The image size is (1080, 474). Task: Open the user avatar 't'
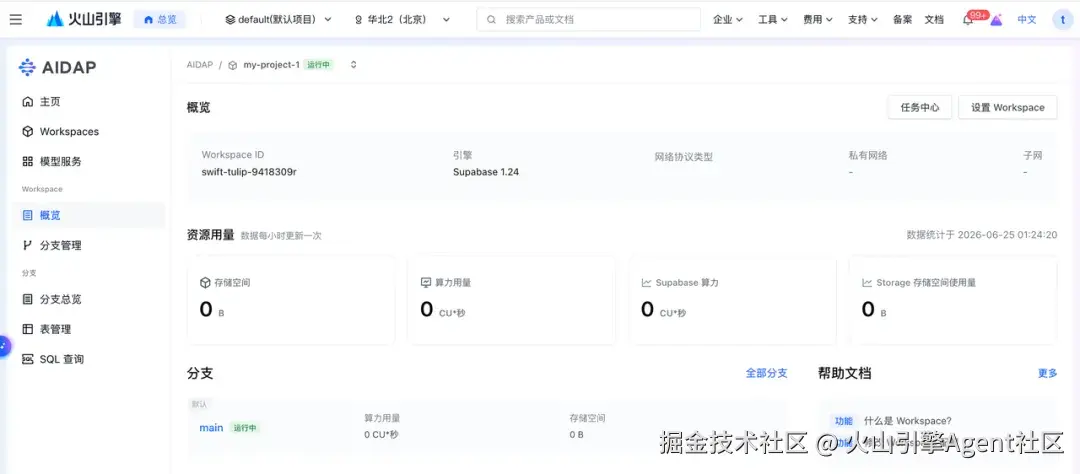tap(1063, 19)
